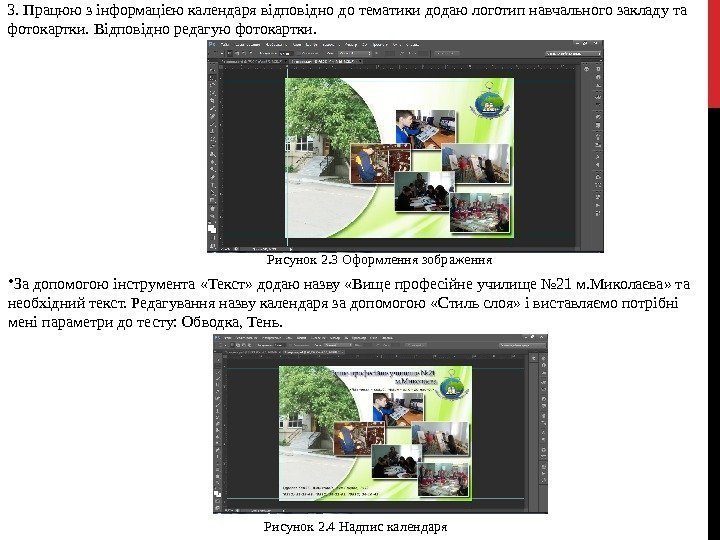Open the Style dropdown in Figure 2.3 options bar
The width and height of the screenshot is (720, 540).
coord(354,54)
